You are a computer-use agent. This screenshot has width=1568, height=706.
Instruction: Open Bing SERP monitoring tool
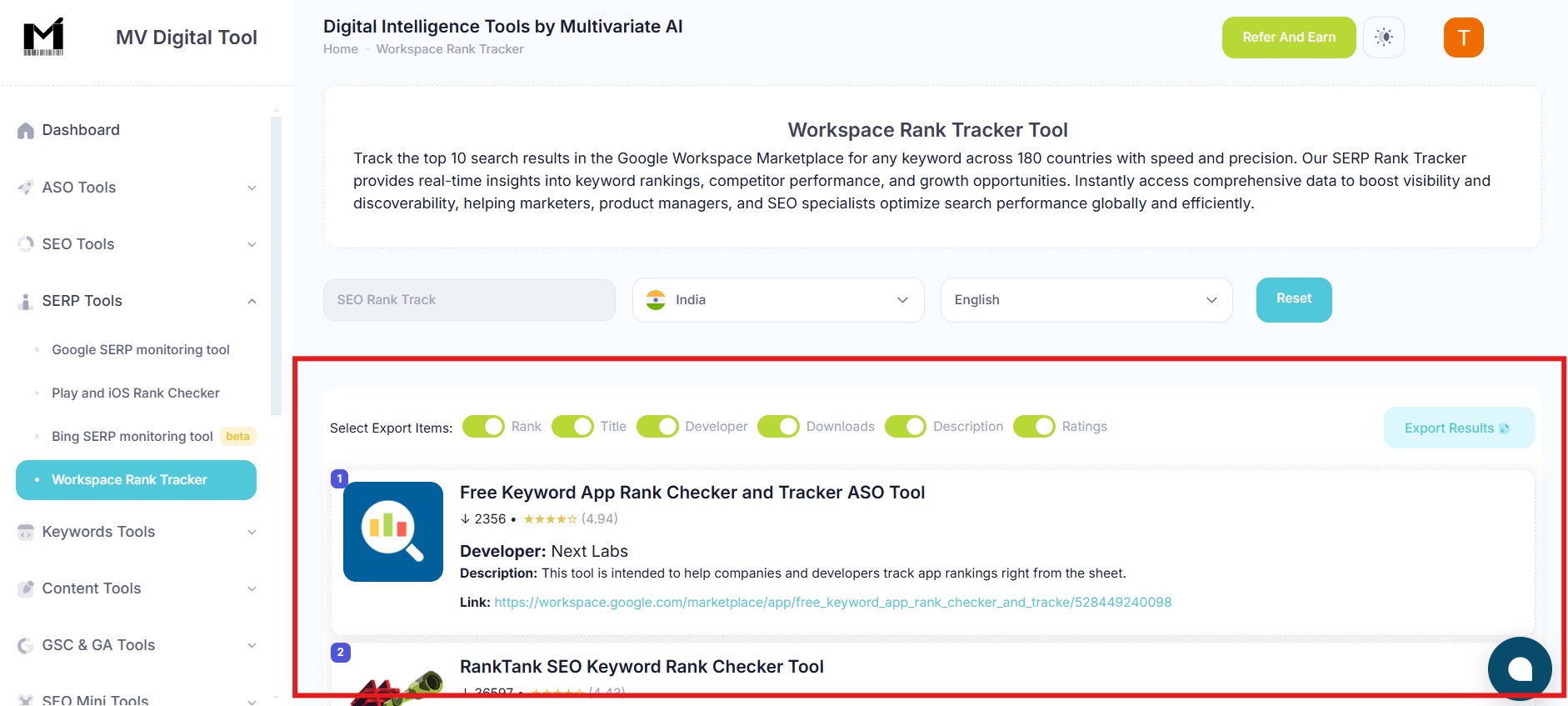coord(132,437)
